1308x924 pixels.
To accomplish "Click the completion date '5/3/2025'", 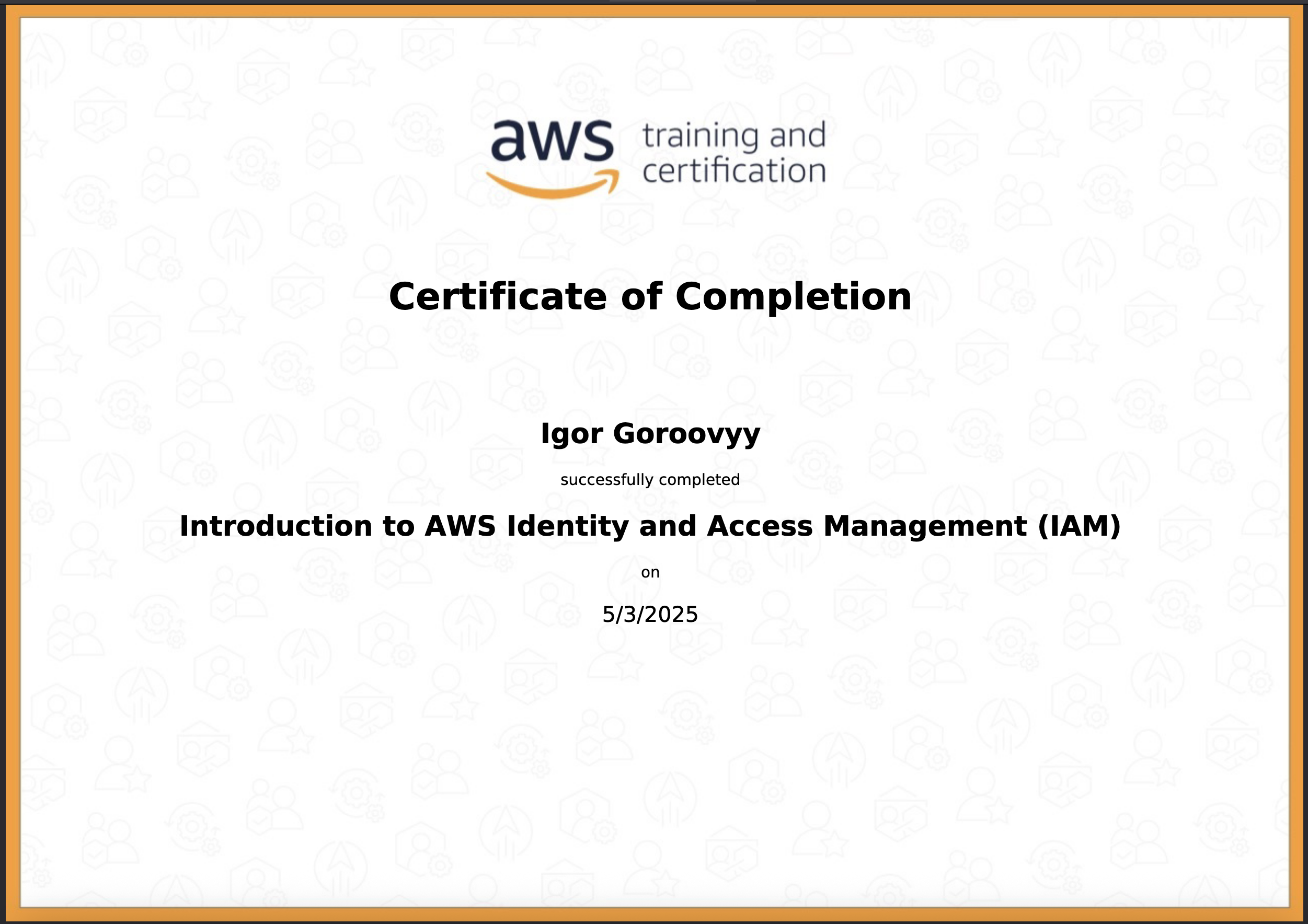I will pos(650,614).
